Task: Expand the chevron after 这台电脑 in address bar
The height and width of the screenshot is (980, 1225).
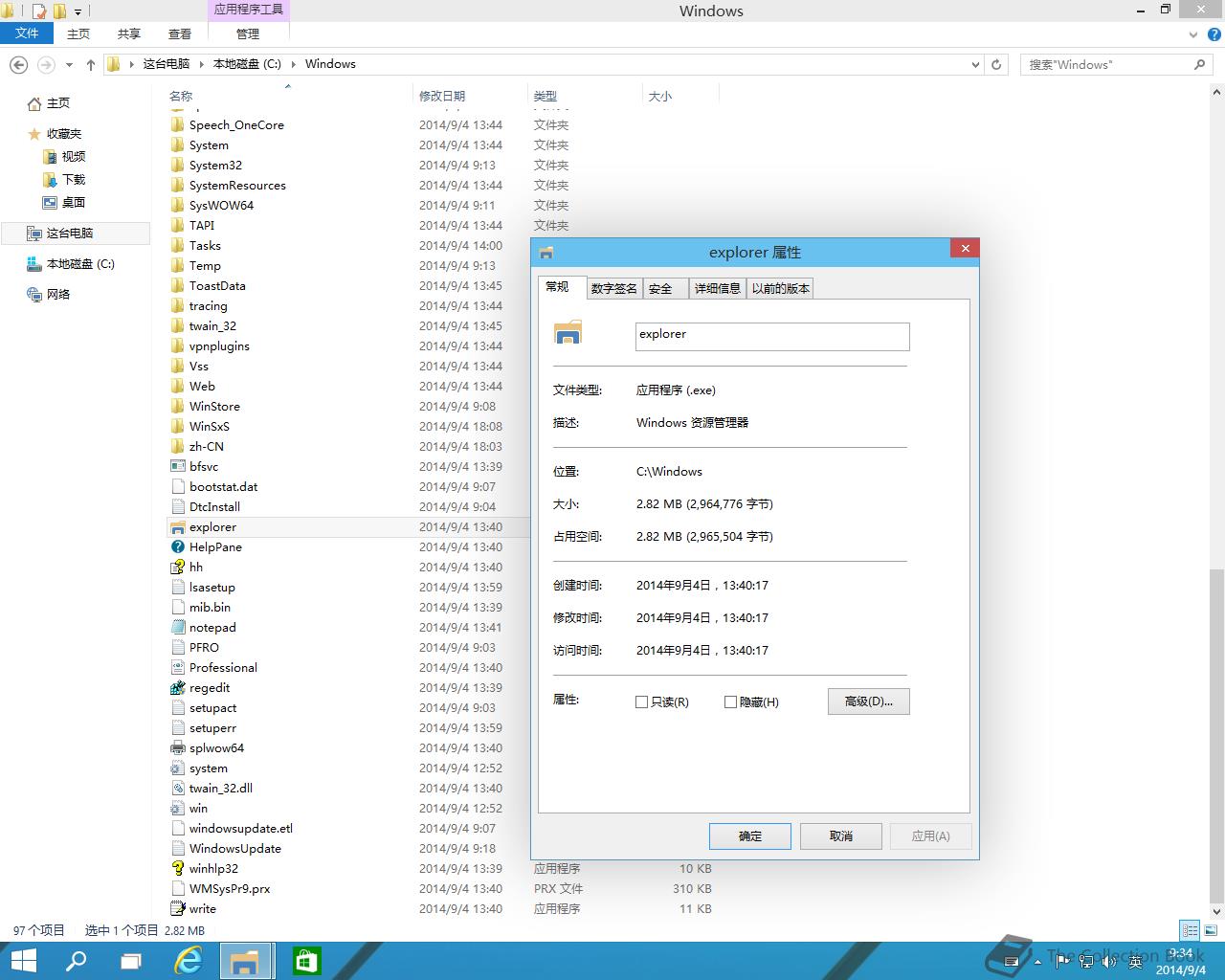Action: pos(201,65)
